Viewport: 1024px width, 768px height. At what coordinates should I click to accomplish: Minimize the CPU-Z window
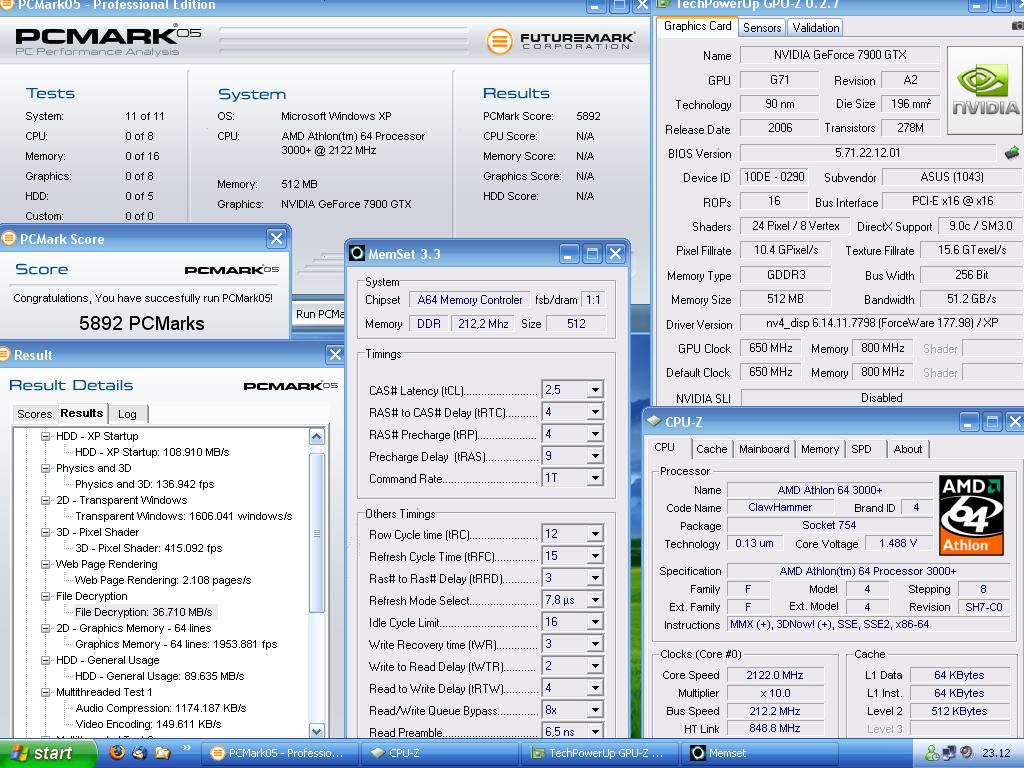[968, 422]
